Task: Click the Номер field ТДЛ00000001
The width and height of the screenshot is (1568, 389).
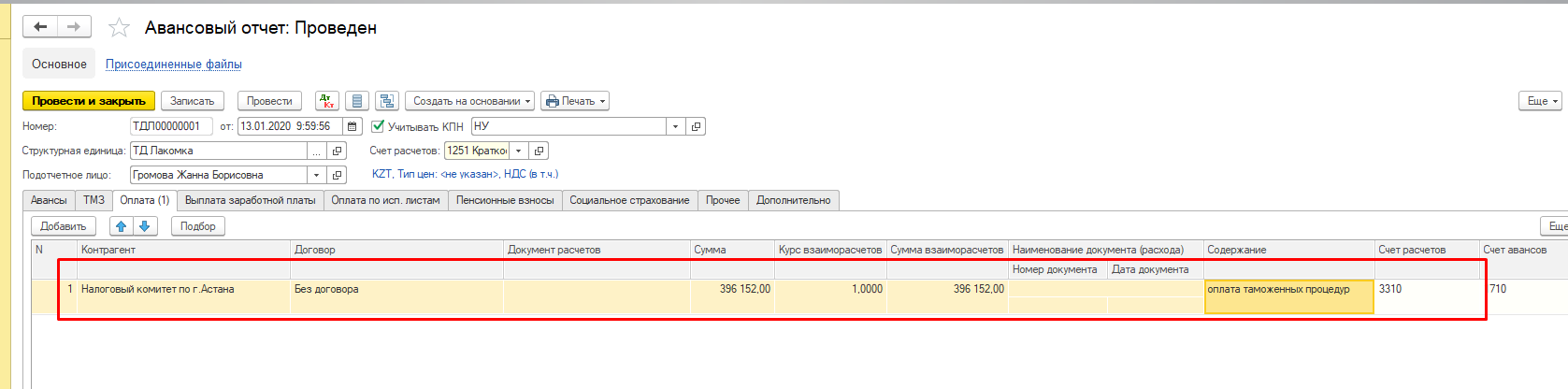Action: pos(171,126)
